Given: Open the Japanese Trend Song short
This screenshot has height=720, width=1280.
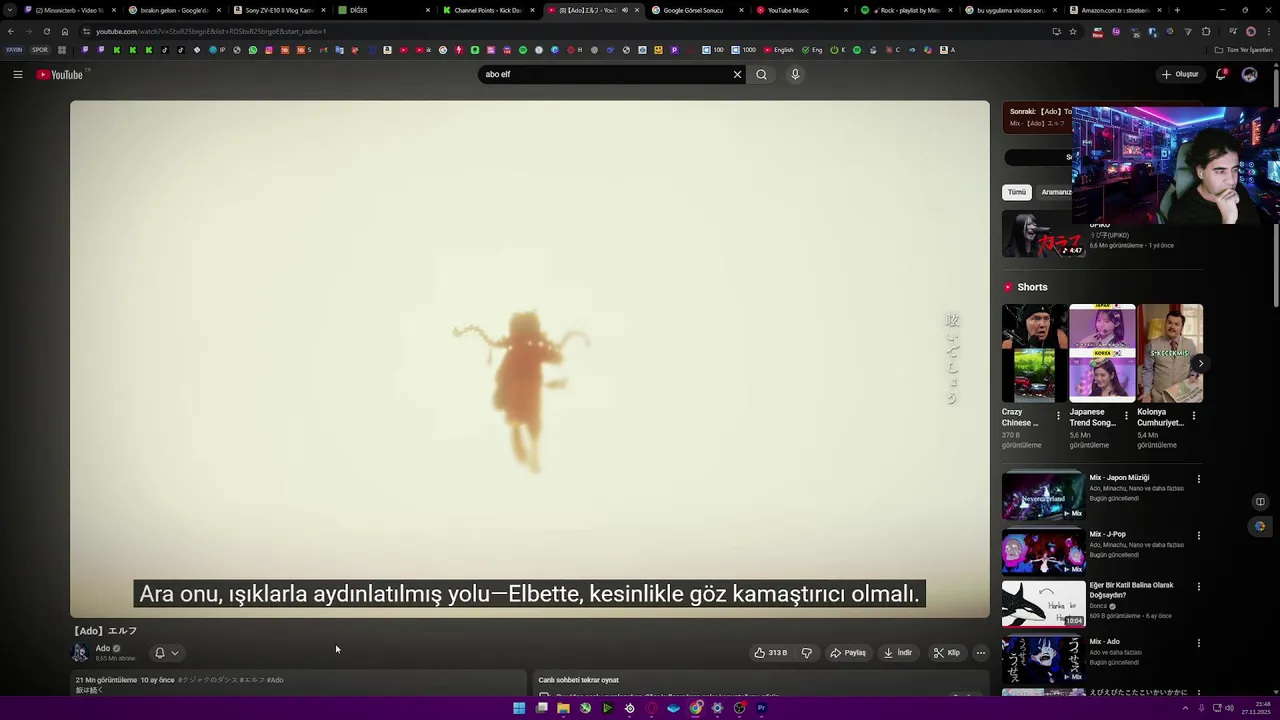Looking at the screenshot, I should [x=1102, y=353].
